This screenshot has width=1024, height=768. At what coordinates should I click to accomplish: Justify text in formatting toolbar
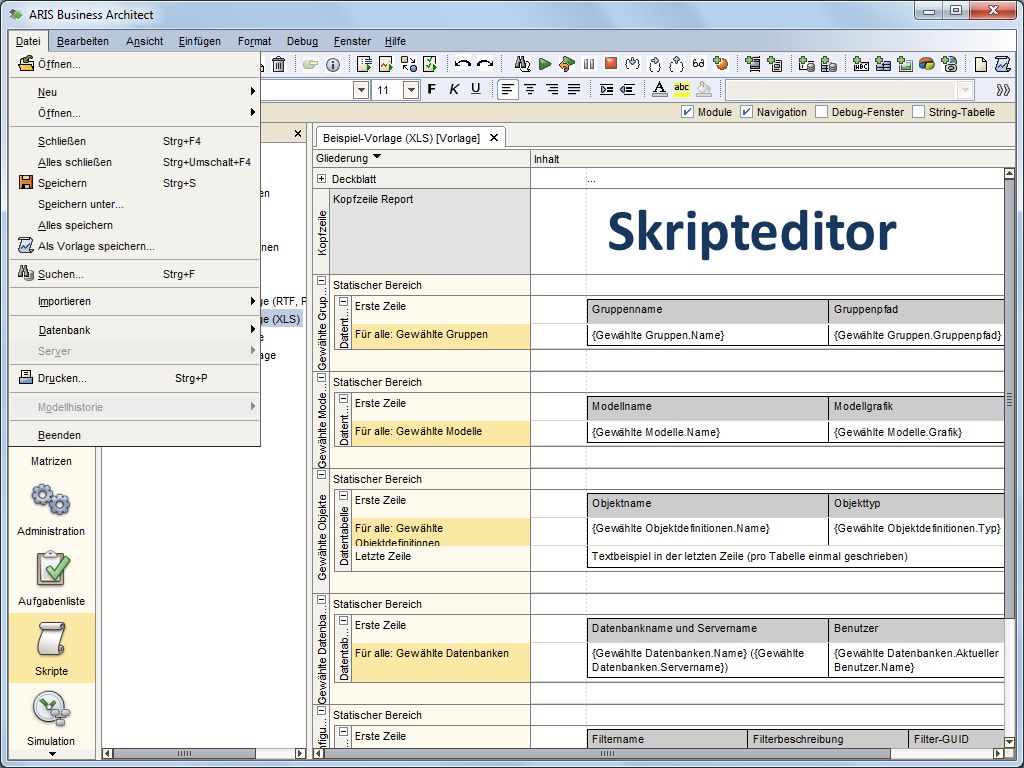tap(574, 89)
